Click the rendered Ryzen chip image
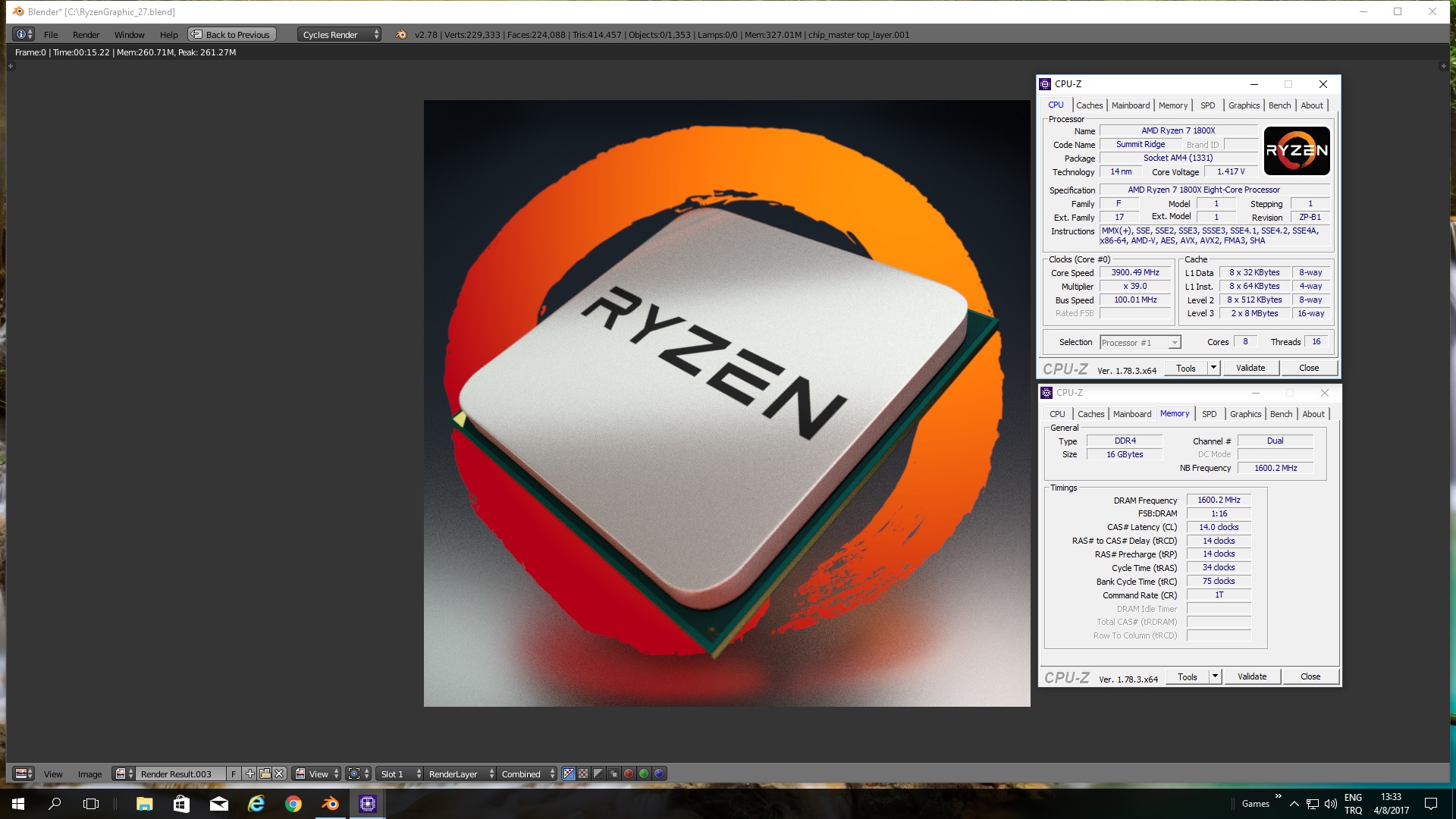 [726, 403]
